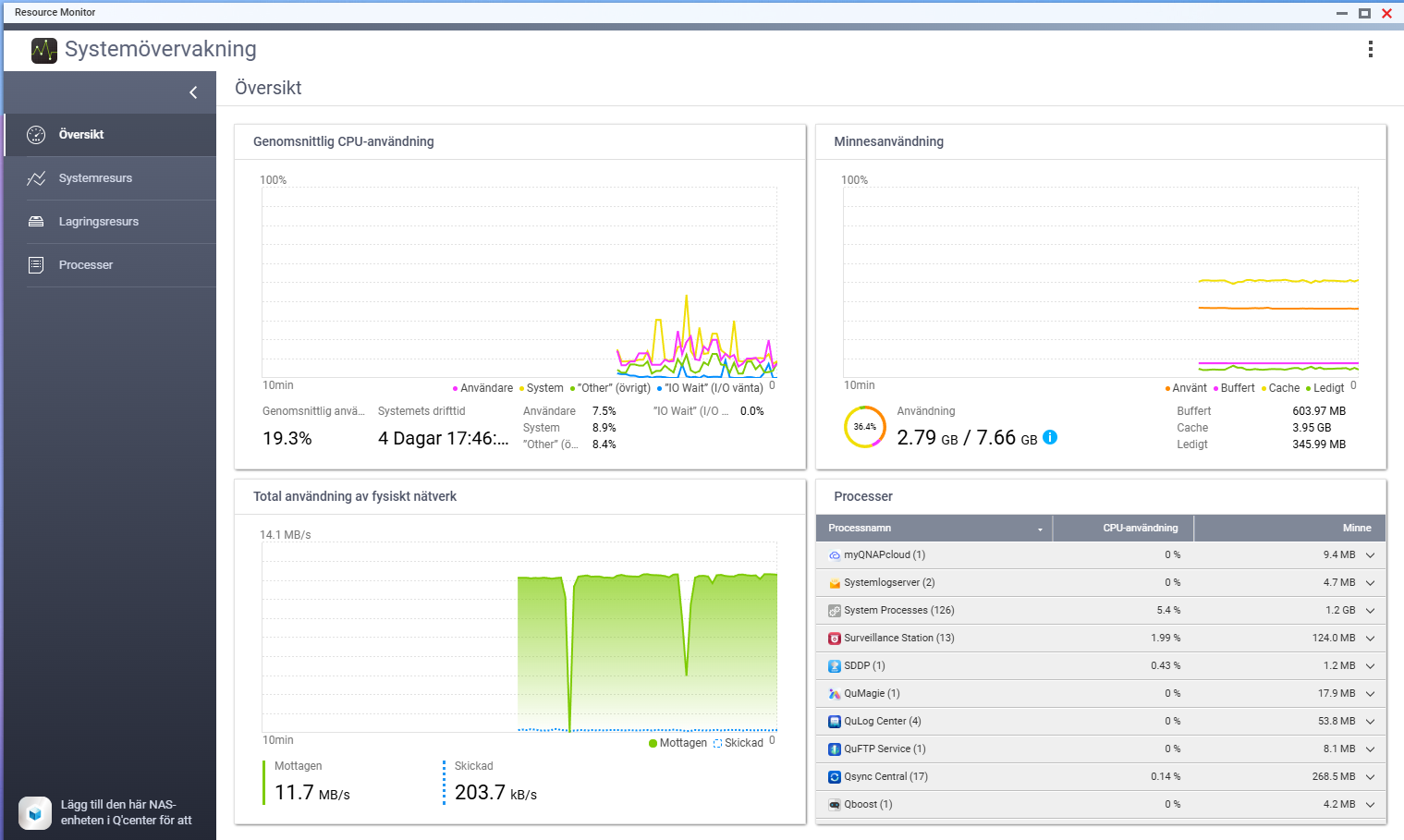
Task: Click the memory usage info icon
Action: pyautogui.click(x=1050, y=437)
